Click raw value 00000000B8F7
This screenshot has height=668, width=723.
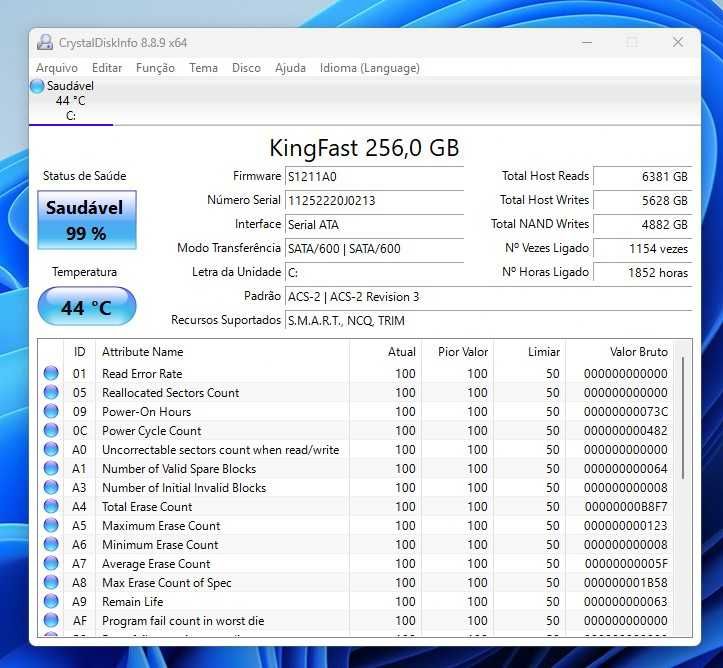[626, 507]
